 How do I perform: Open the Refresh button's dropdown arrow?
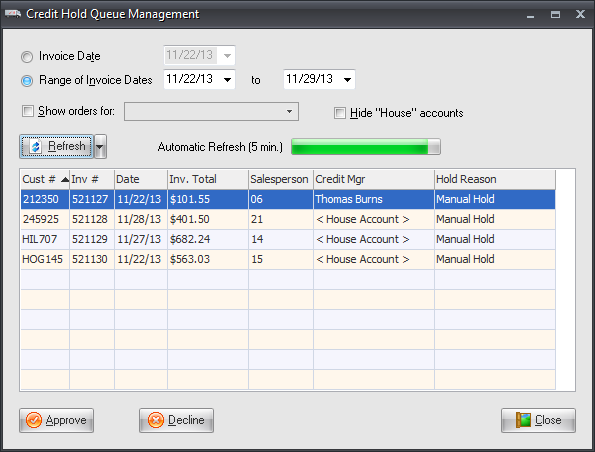(x=100, y=146)
